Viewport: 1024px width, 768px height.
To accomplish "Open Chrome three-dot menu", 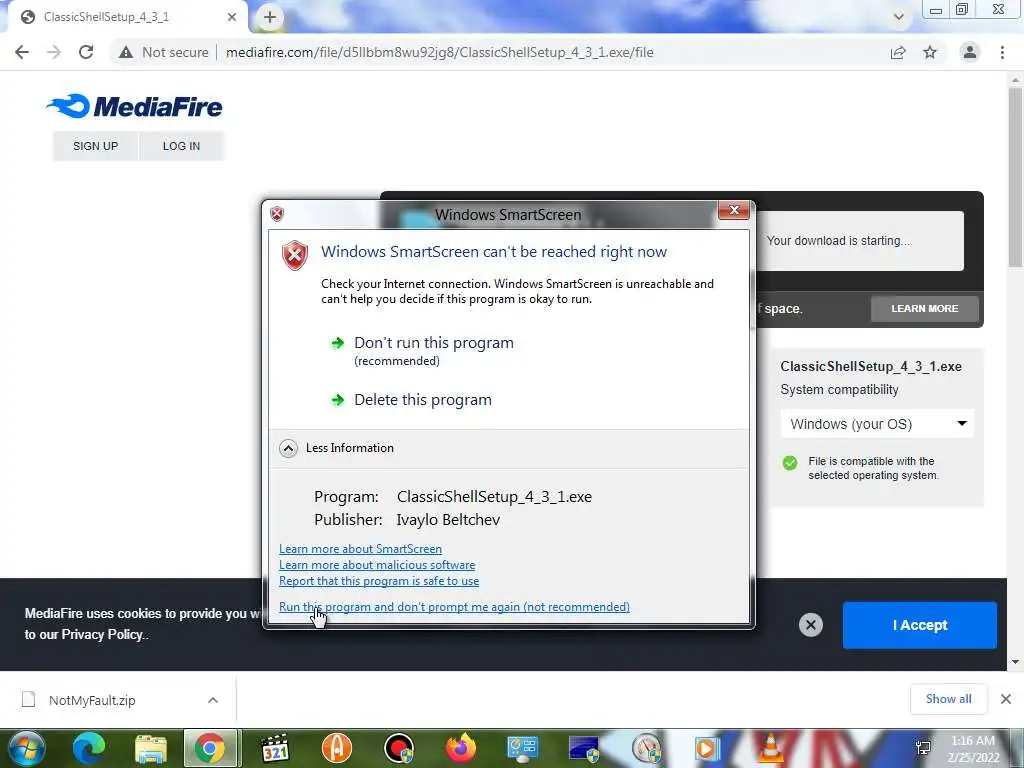I will [1002, 52].
